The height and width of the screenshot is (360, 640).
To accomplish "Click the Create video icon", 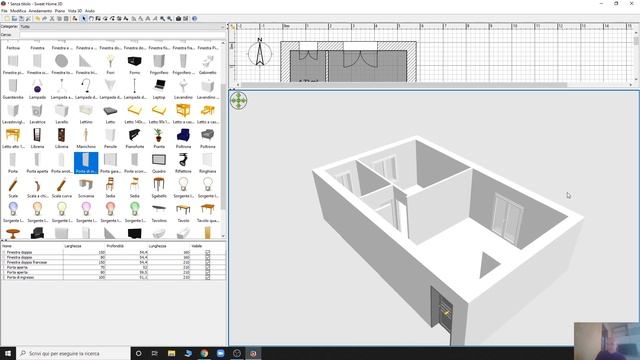I will tap(185, 18).
